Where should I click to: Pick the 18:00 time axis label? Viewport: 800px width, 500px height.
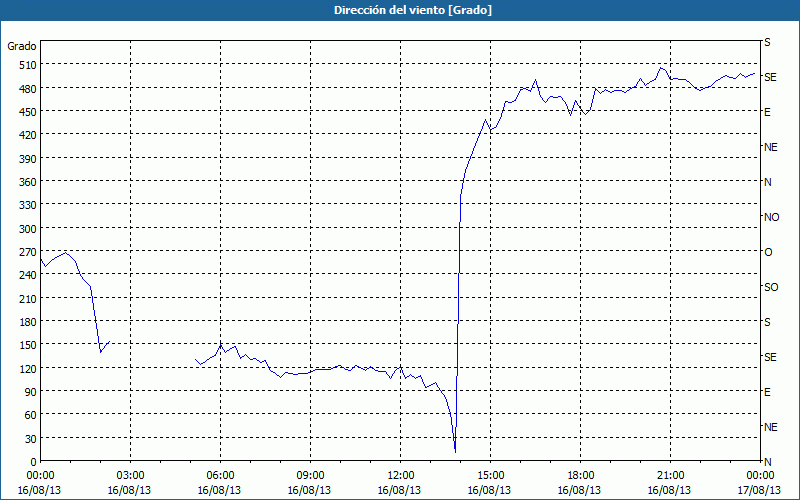coord(580,476)
